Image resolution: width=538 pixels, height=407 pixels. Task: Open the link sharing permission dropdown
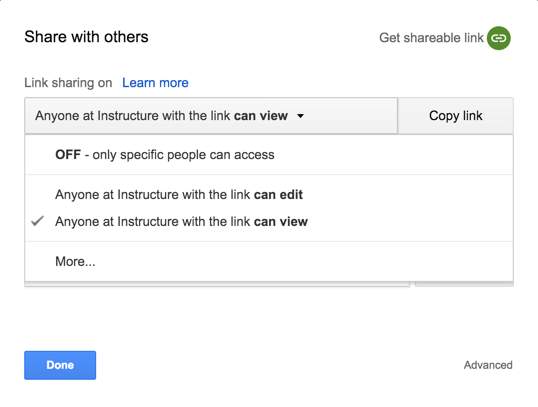(211, 116)
